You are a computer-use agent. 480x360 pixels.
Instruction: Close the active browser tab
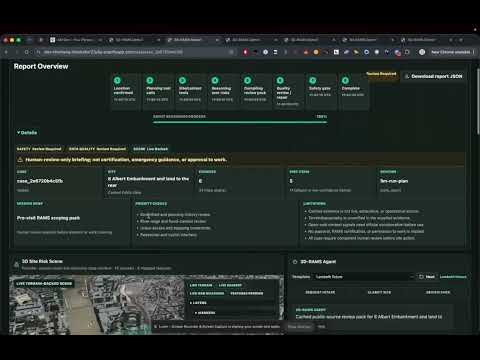pyautogui.click(x=217, y=40)
